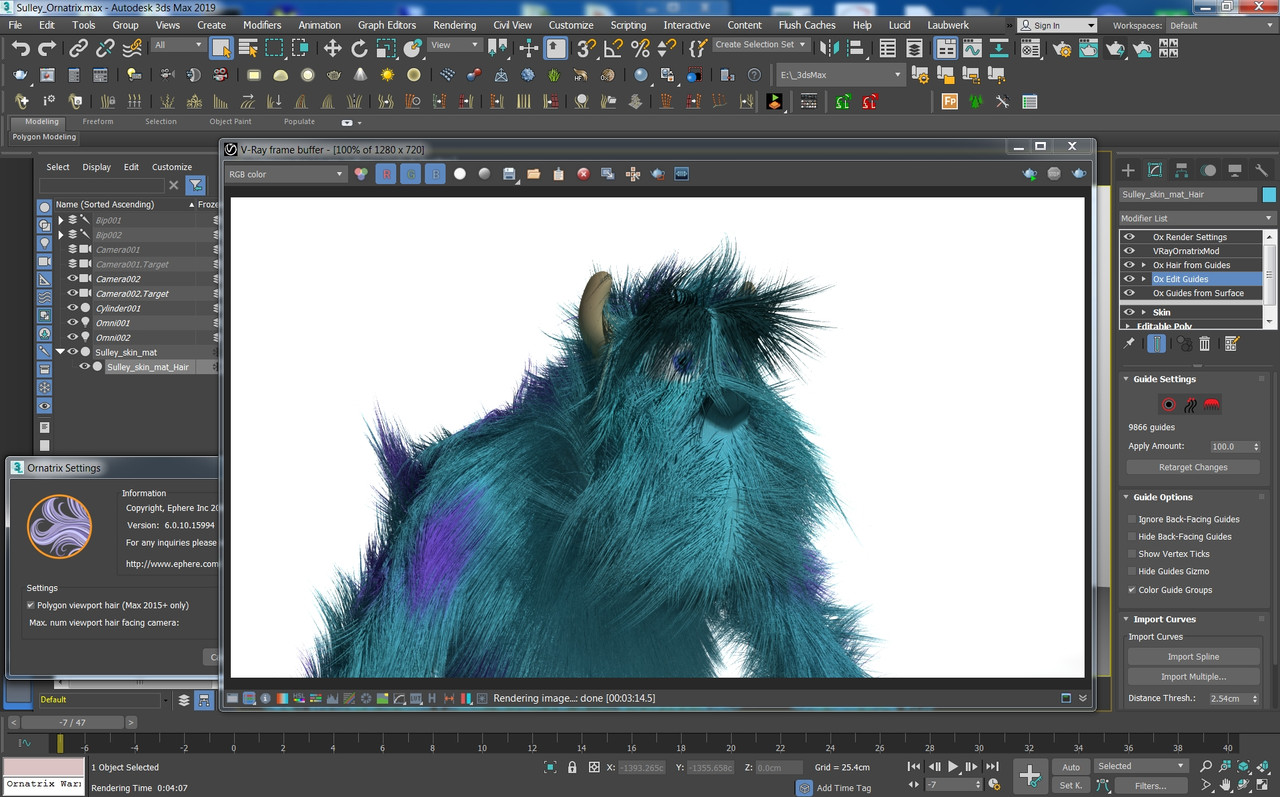Switch to alpha channel white circle in VFB

[460, 174]
